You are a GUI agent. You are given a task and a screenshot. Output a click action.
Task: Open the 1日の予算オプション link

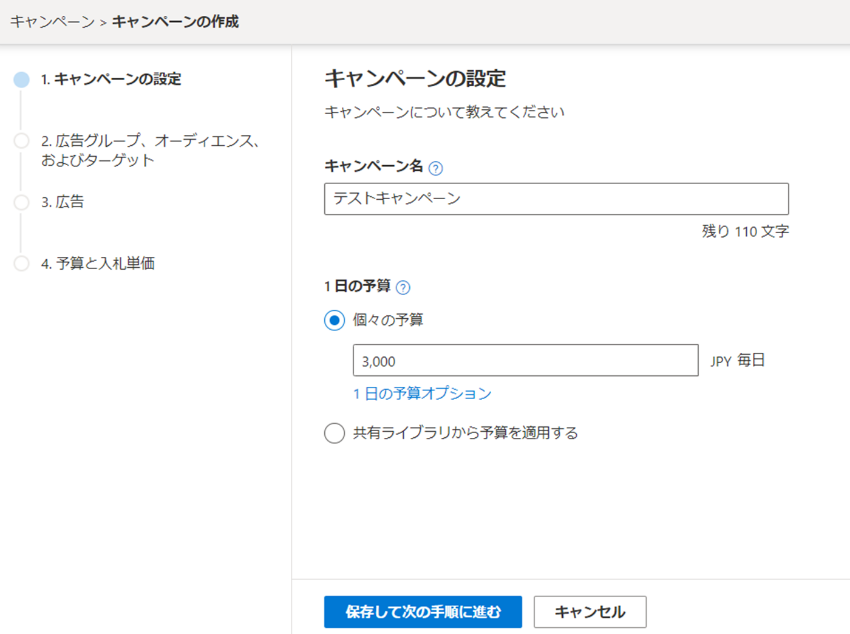point(422,393)
